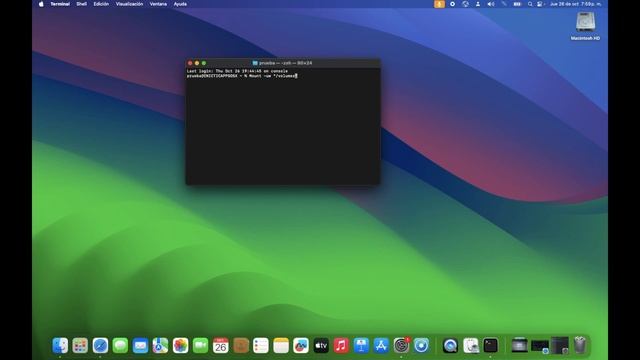Open Control Center from the menu bar

click(x=540, y=4)
